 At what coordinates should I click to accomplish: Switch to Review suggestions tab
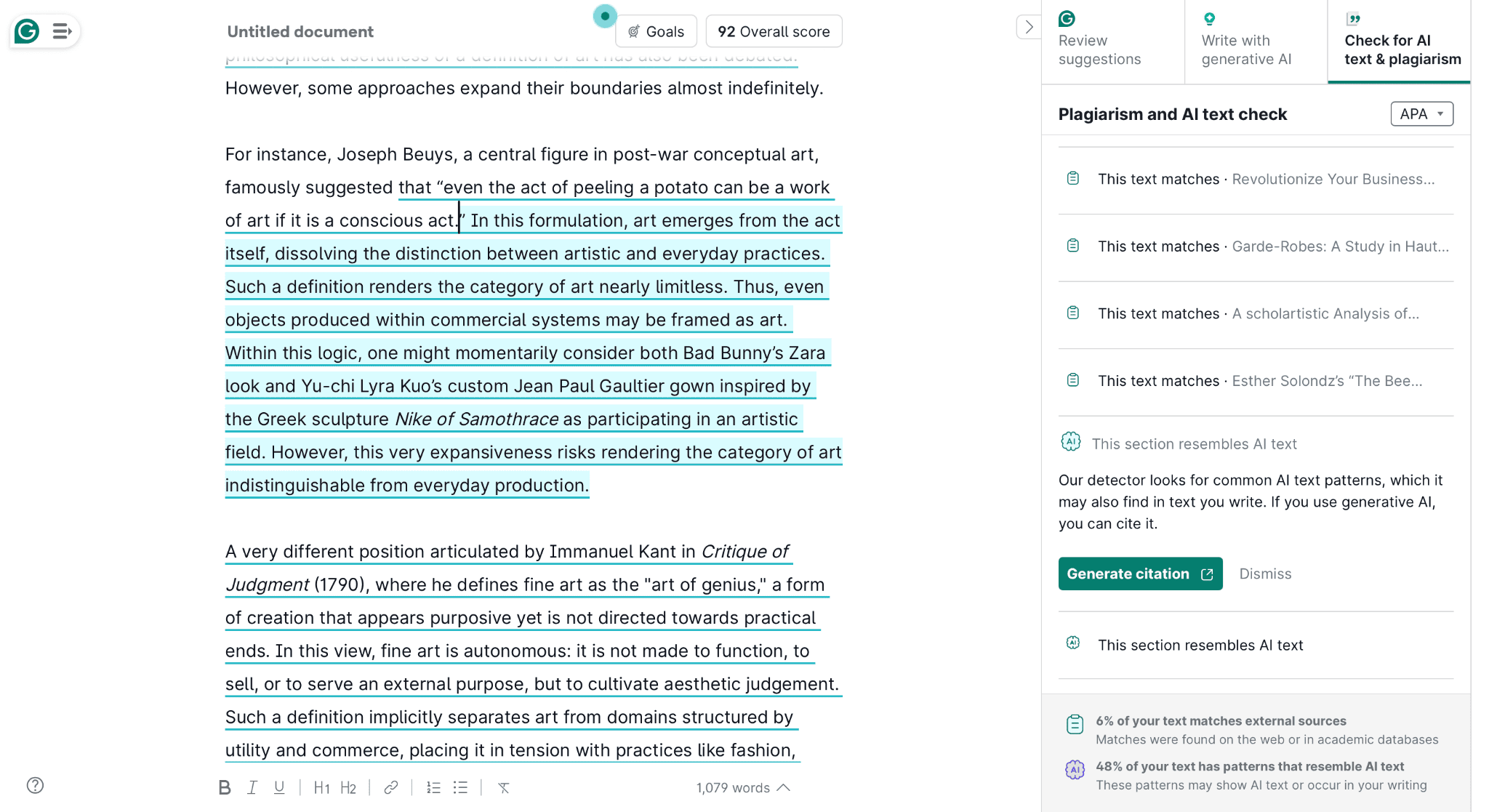click(1112, 41)
